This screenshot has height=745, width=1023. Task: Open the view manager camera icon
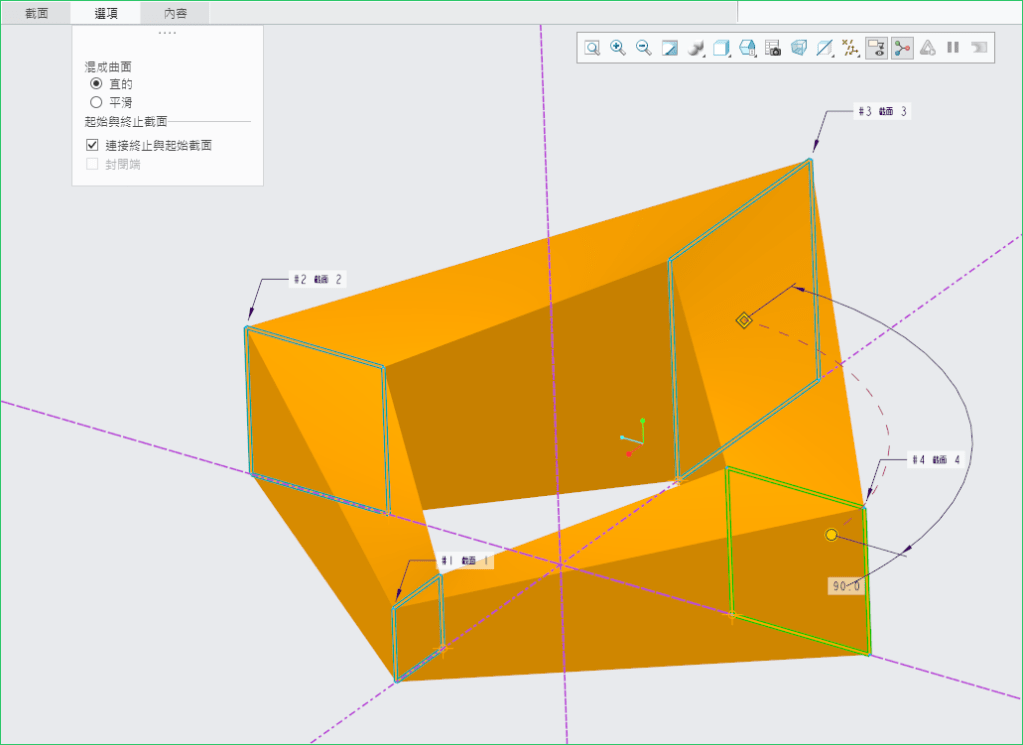(x=773, y=48)
